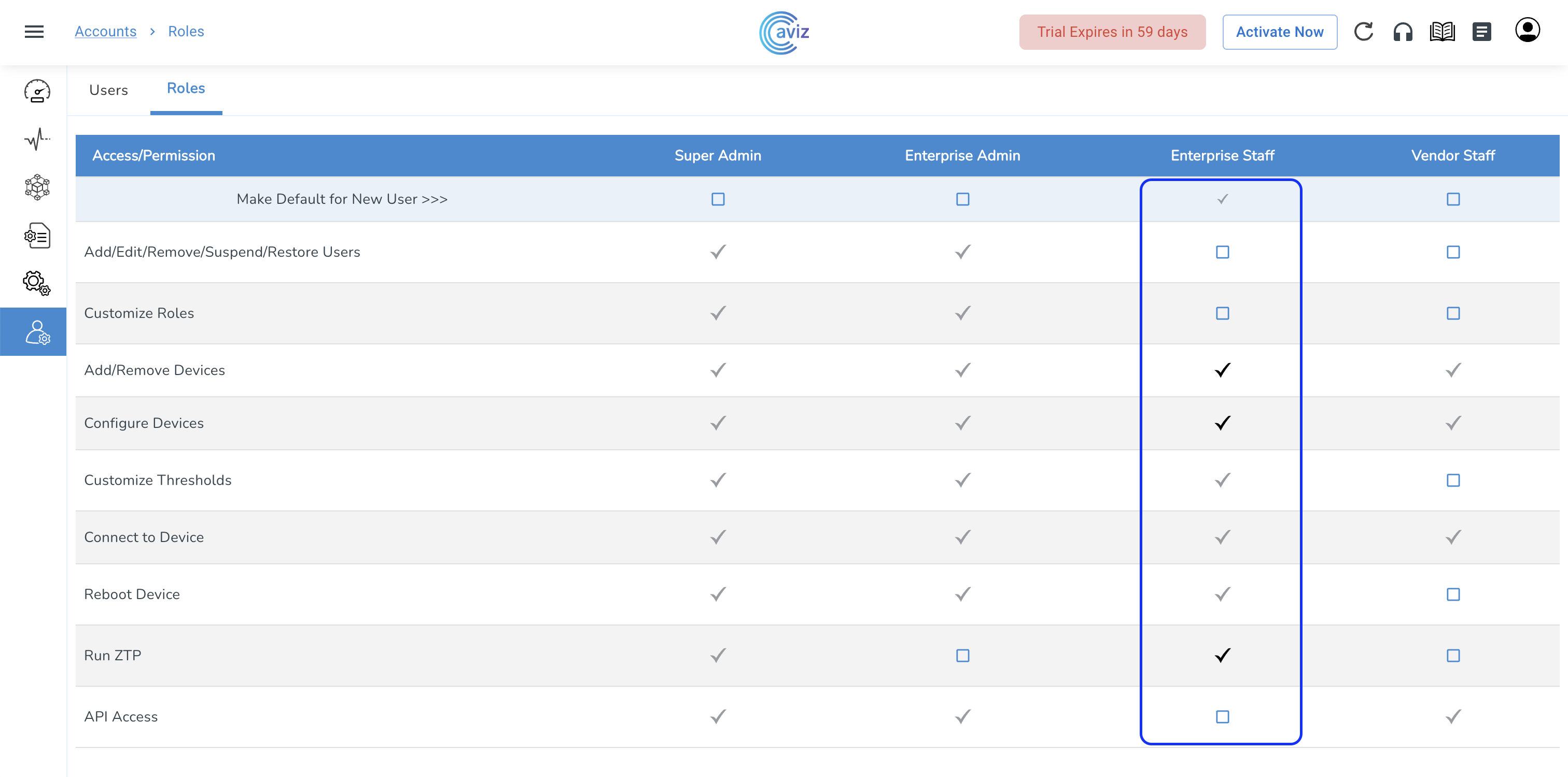Open the network topology sidebar icon
The width and height of the screenshot is (1568, 777).
[x=37, y=187]
